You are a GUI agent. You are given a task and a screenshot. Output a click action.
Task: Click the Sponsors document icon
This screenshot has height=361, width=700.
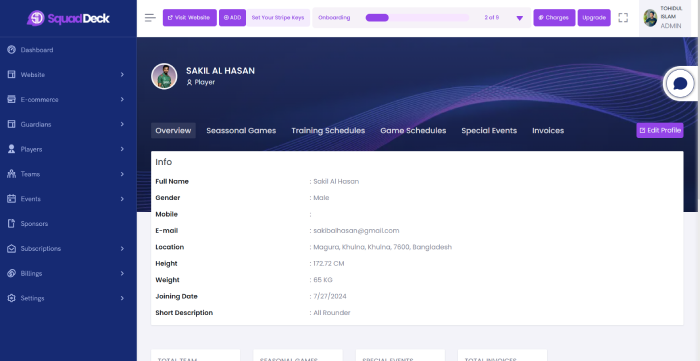tap(12, 224)
